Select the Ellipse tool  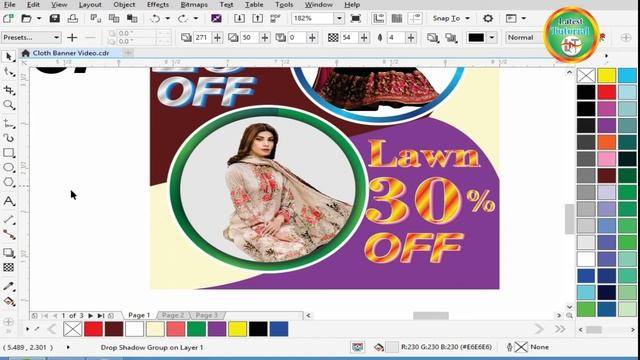(9, 168)
